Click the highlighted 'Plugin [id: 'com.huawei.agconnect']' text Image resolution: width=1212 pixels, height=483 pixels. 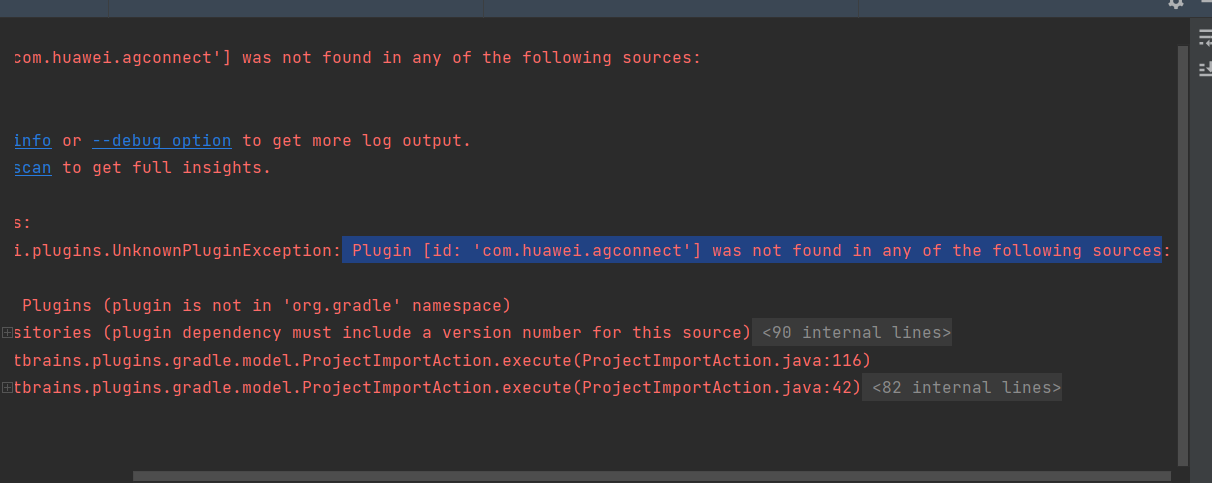526,250
